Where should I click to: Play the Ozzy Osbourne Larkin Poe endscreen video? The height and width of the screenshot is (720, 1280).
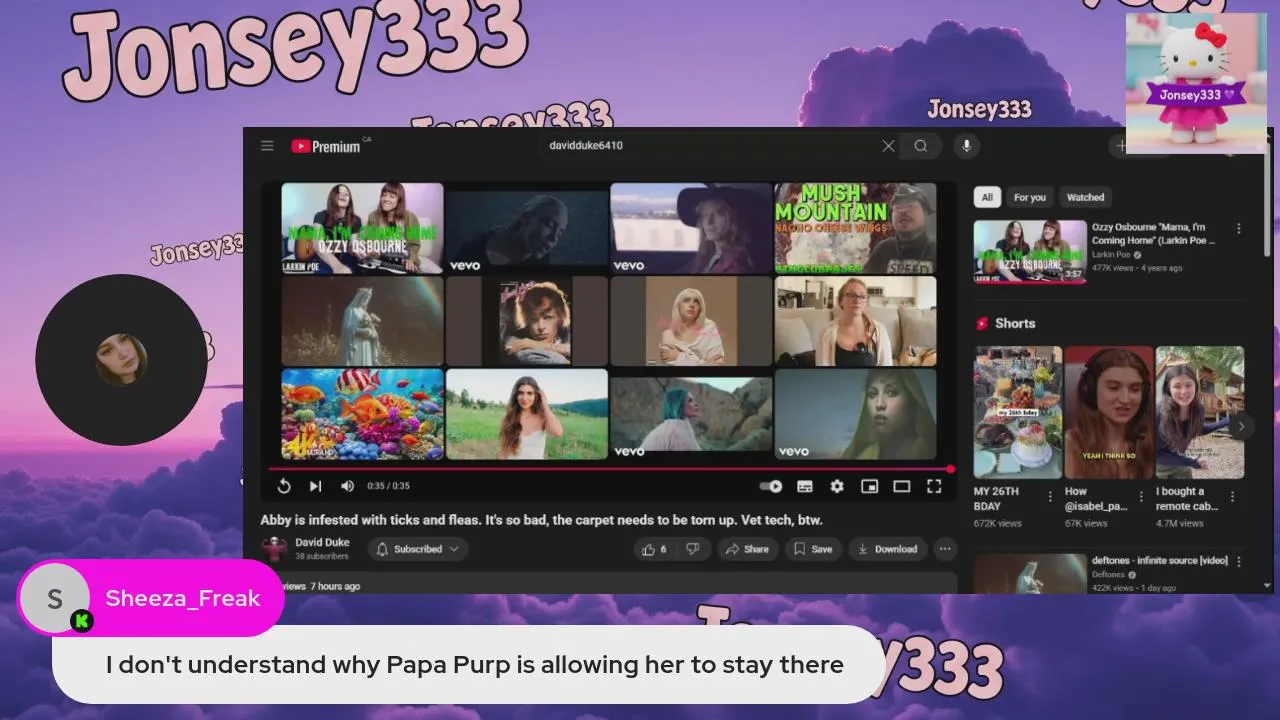362,228
